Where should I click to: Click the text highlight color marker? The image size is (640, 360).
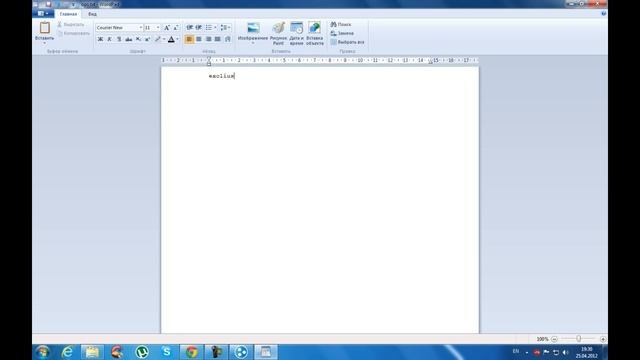[158, 39]
